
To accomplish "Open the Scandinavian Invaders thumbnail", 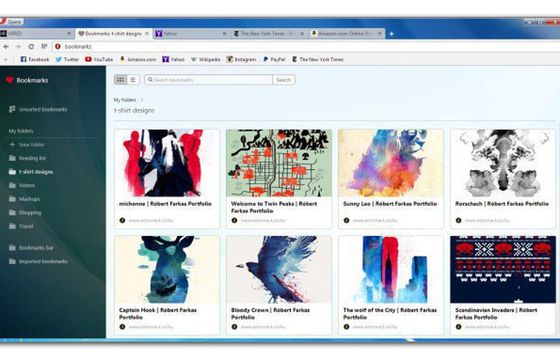I will click(503, 269).
